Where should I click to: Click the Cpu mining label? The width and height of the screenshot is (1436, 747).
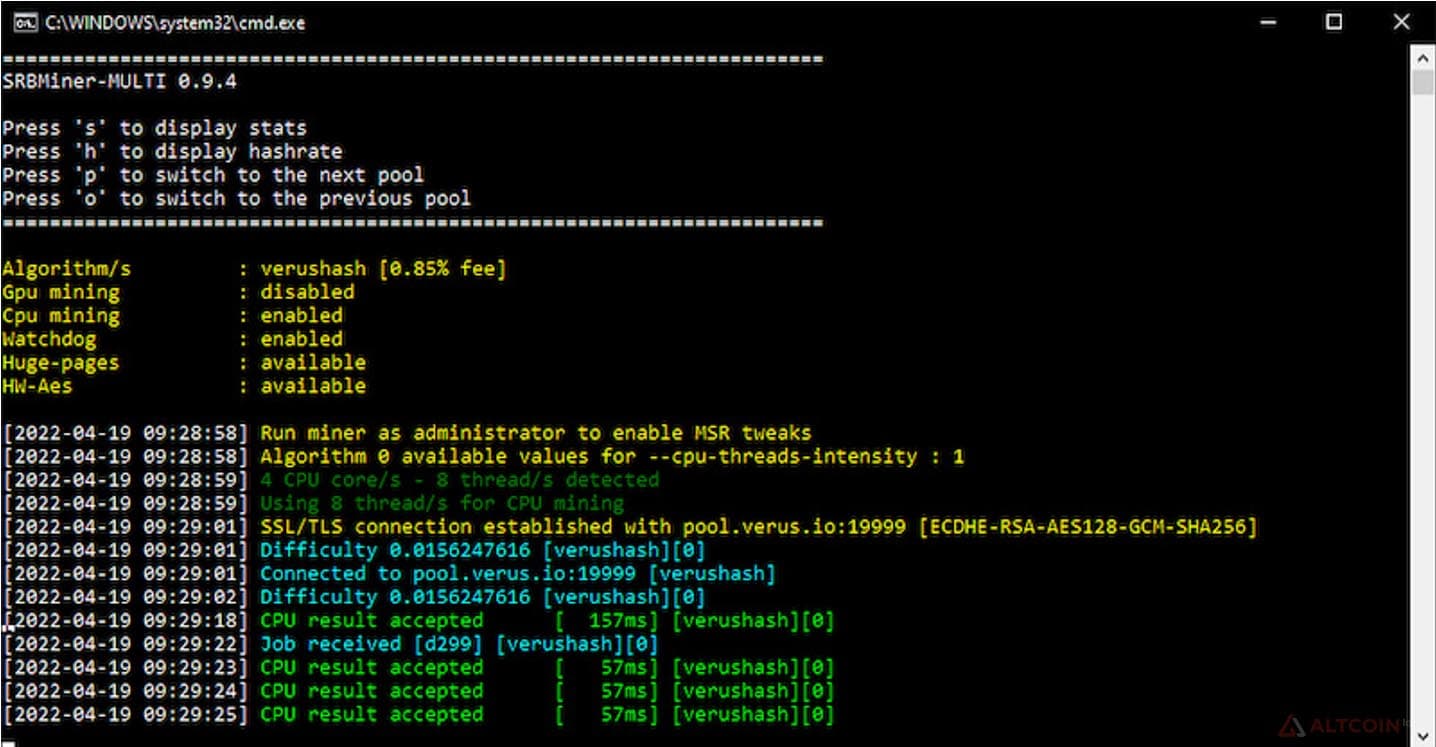(61, 316)
